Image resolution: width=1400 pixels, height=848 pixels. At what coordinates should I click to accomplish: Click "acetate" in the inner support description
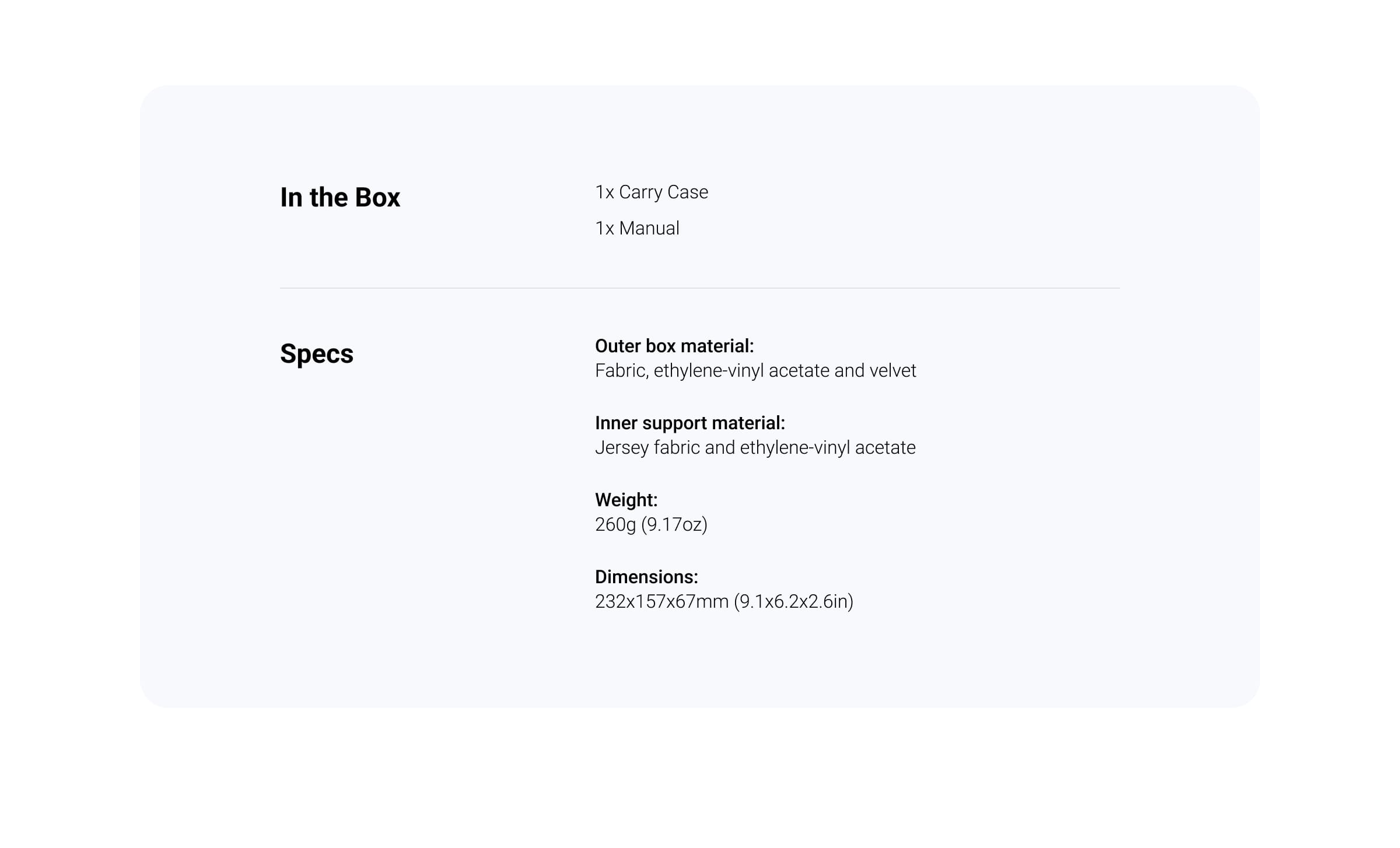pyautogui.click(x=885, y=447)
